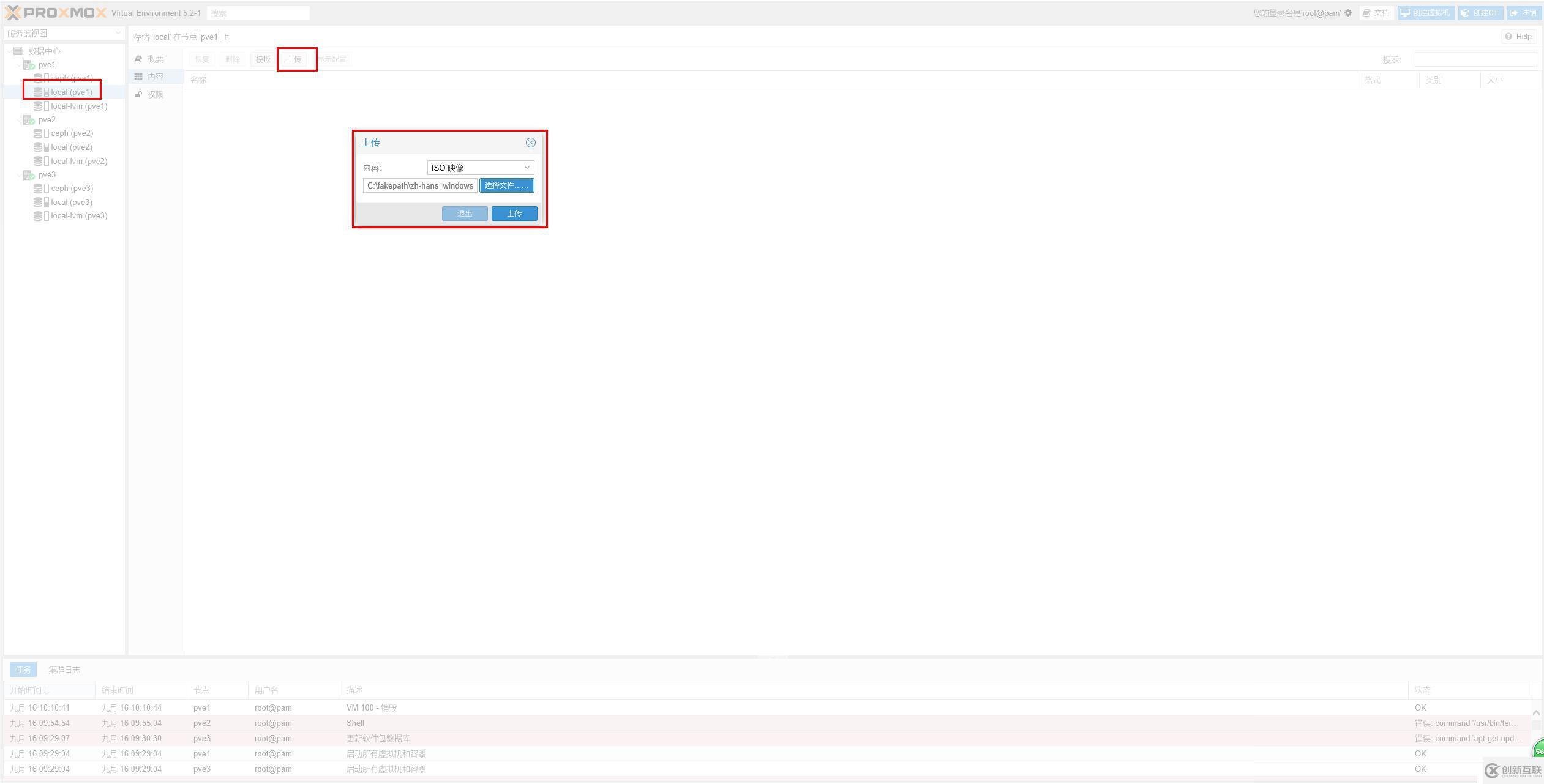Switch to 集群日志 cluster log tab
Screen dimensions: 1544x784
64,670
